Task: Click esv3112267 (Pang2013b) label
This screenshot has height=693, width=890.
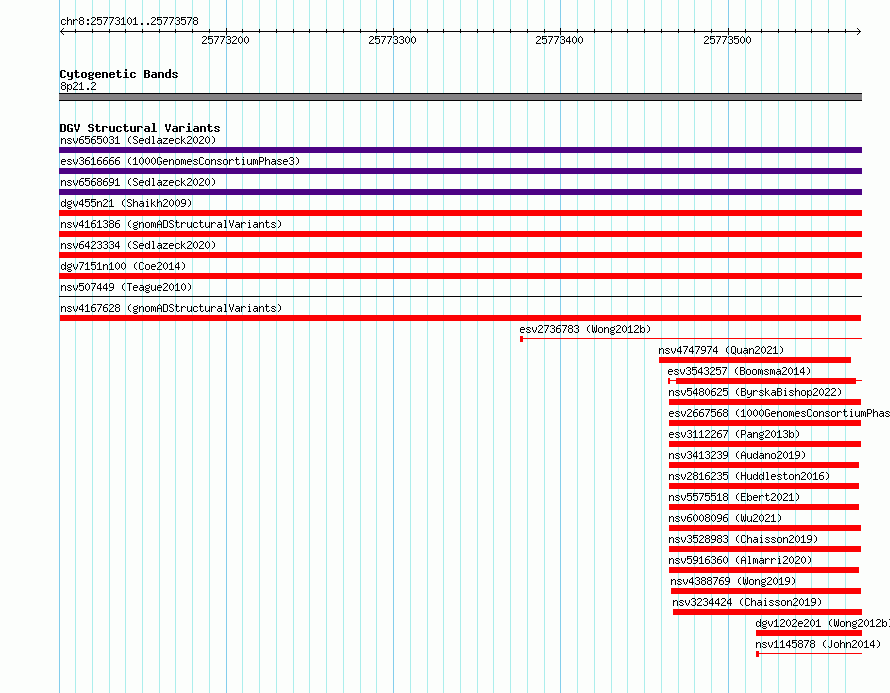Action: coord(734,434)
